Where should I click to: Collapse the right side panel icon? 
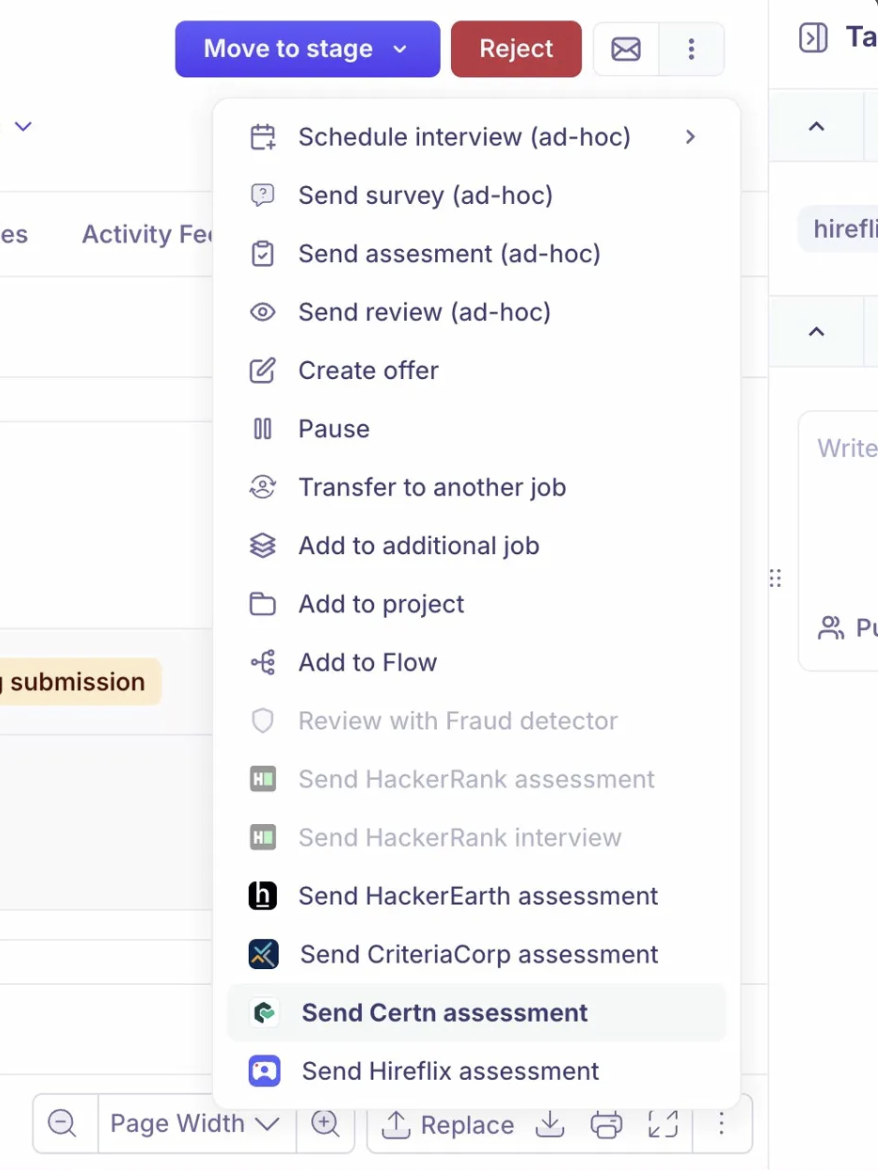pos(813,39)
